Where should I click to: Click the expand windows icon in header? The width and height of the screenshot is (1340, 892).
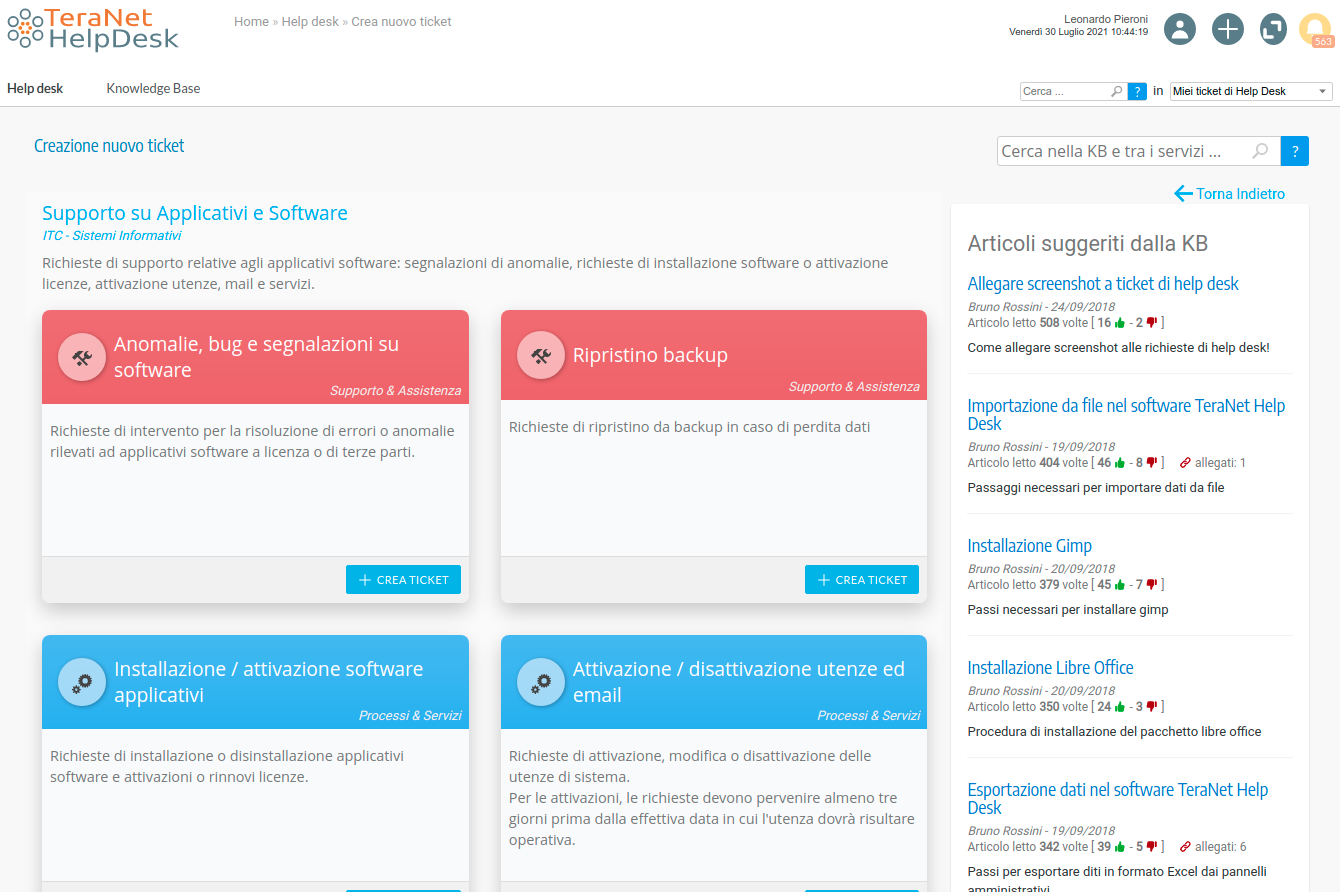[1273, 29]
